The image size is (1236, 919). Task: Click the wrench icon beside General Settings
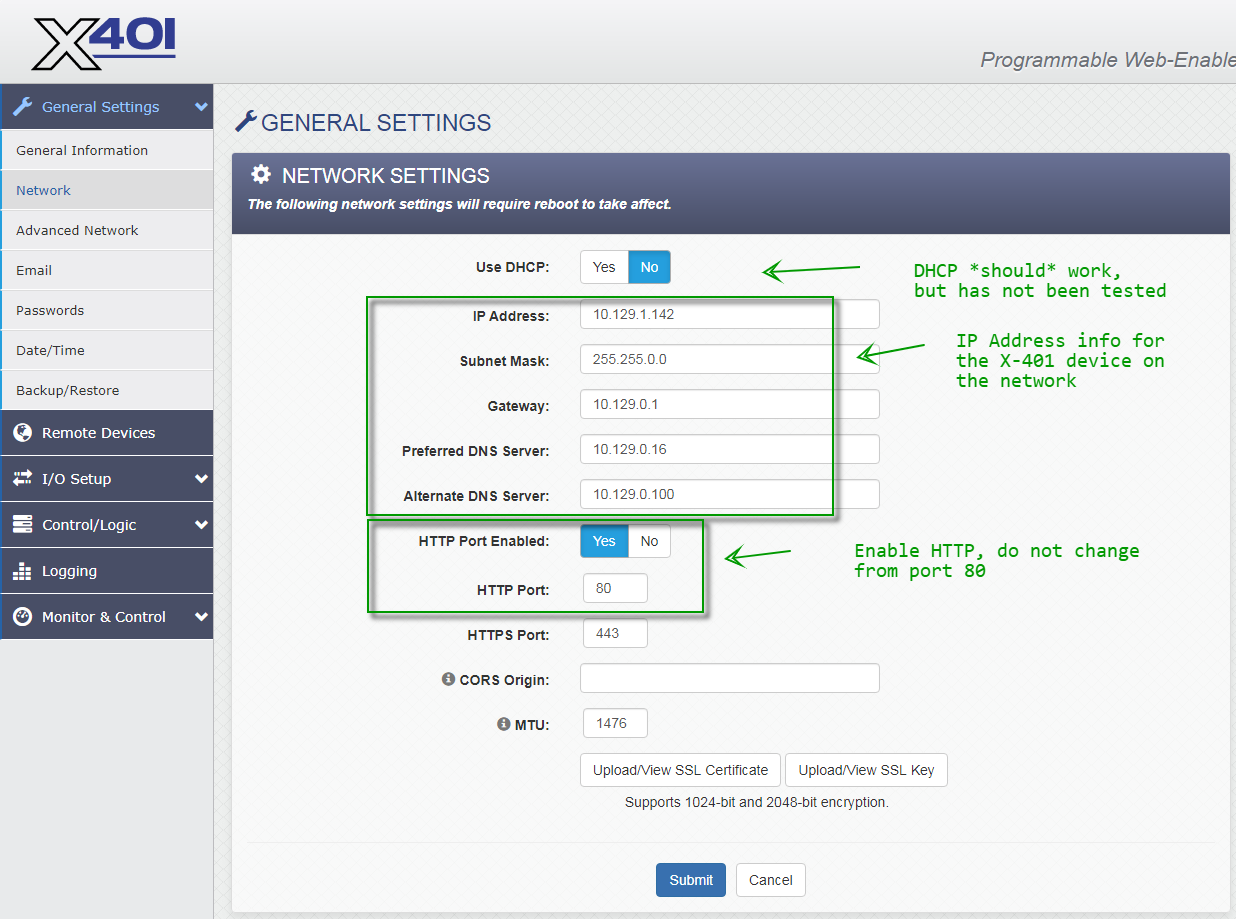pyautogui.click(x=23, y=107)
